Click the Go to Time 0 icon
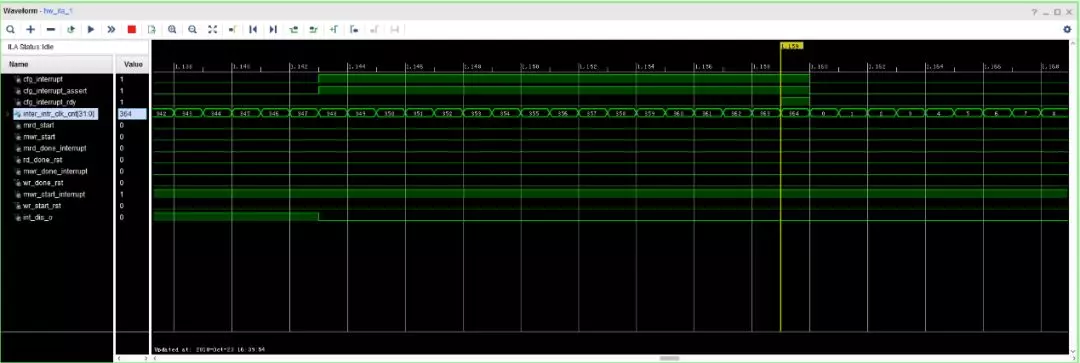1080x363 pixels. pyautogui.click(x=253, y=30)
